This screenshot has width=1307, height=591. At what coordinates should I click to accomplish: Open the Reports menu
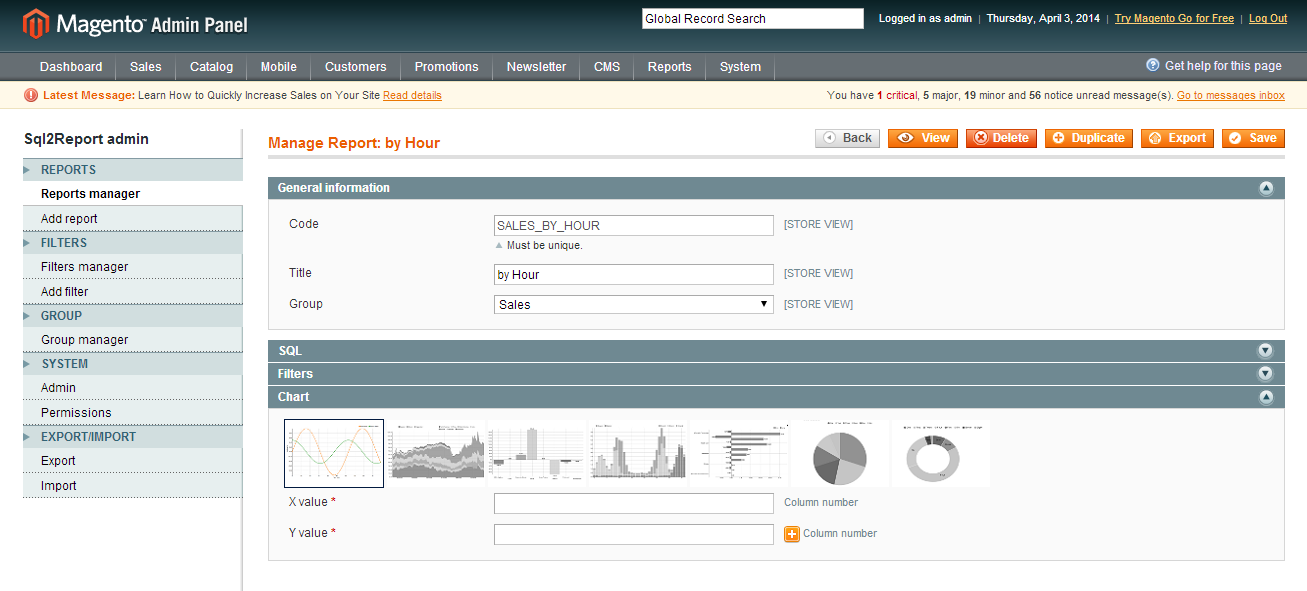[x=670, y=67]
